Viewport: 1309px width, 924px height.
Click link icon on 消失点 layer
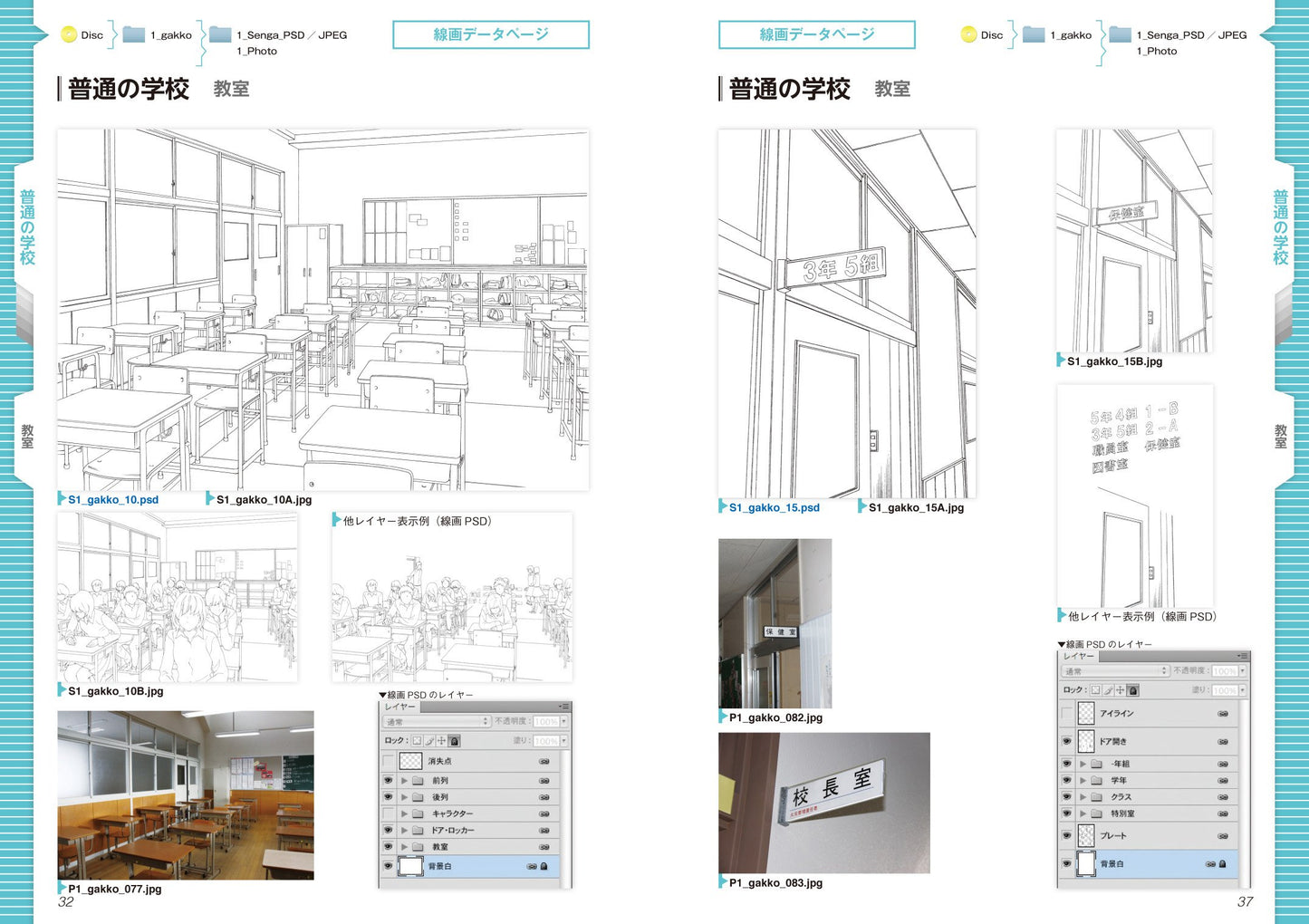[x=544, y=762]
